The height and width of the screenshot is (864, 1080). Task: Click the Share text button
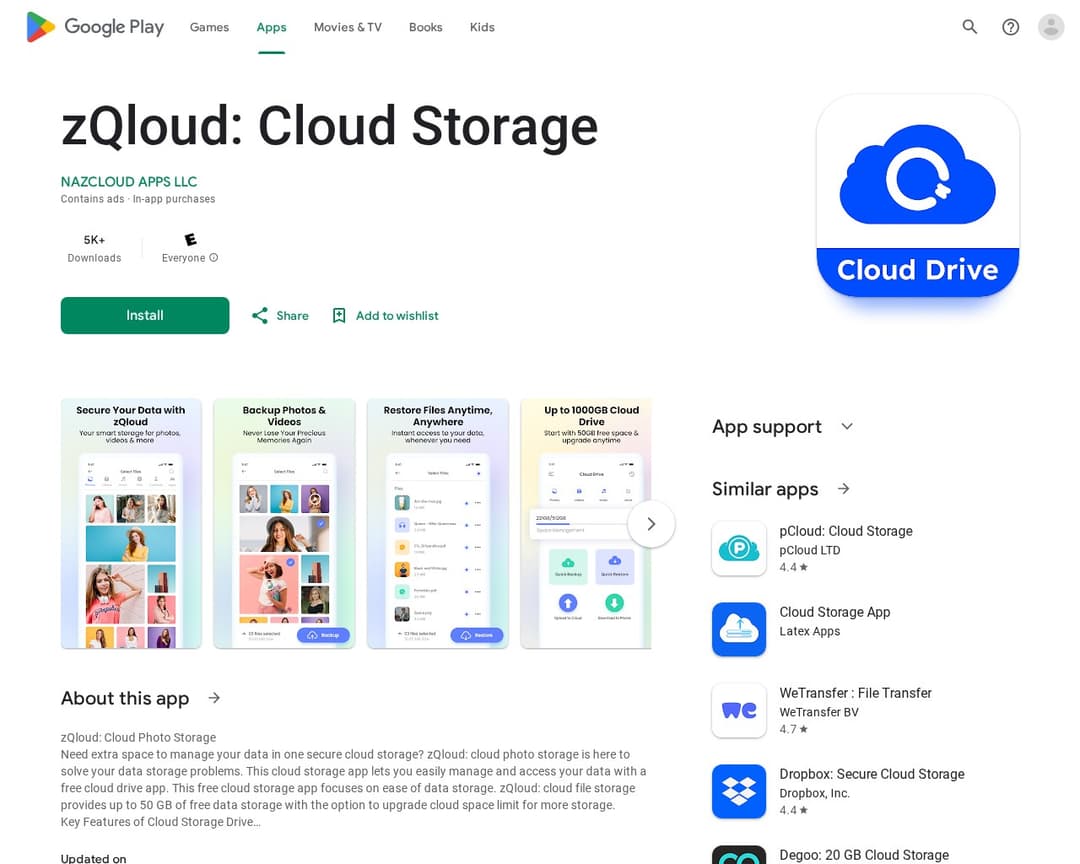[293, 316]
